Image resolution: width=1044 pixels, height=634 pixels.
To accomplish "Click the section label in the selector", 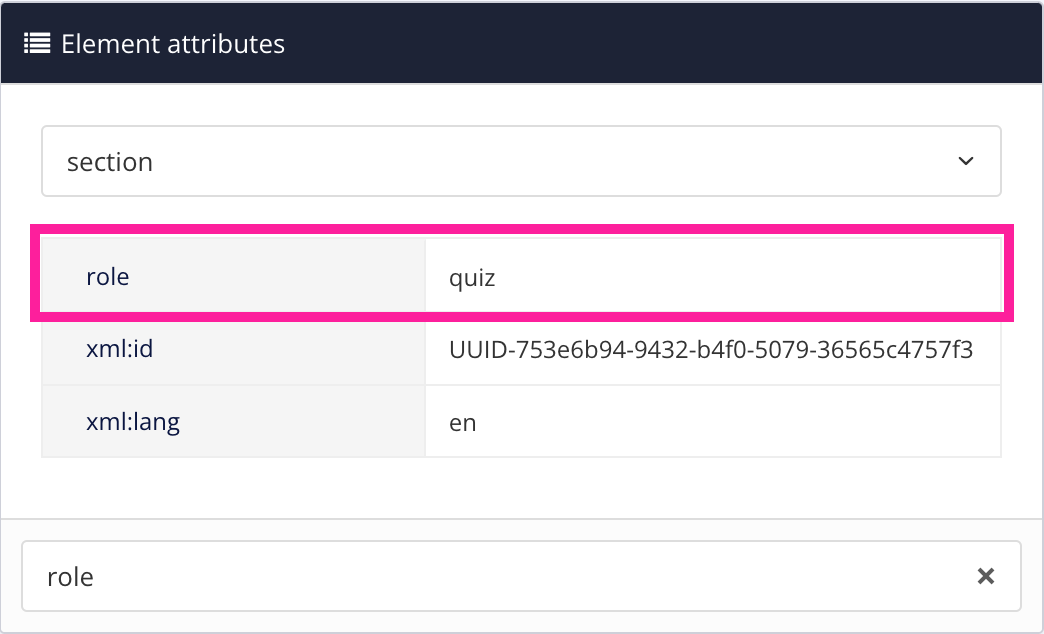I will 110,160.
